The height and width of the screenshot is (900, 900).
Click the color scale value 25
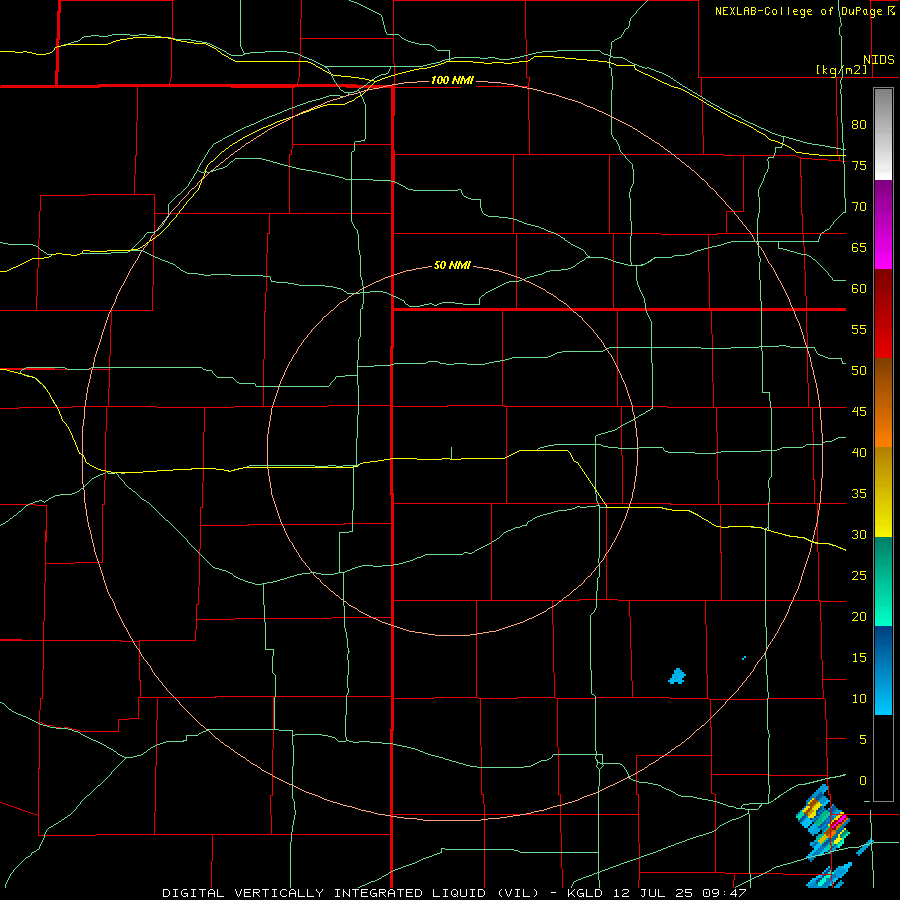[859, 576]
